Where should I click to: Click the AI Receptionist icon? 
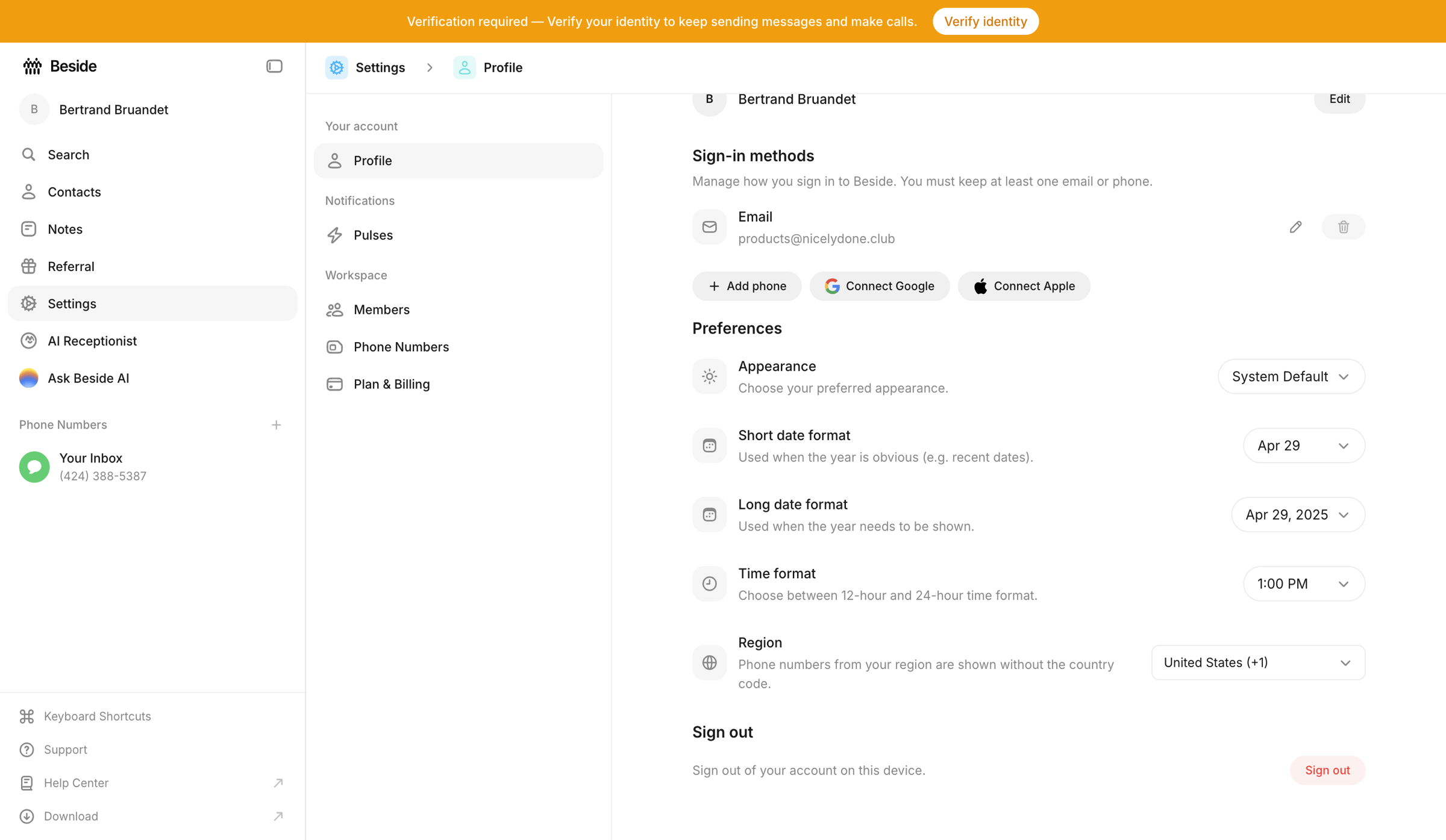coord(28,341)
